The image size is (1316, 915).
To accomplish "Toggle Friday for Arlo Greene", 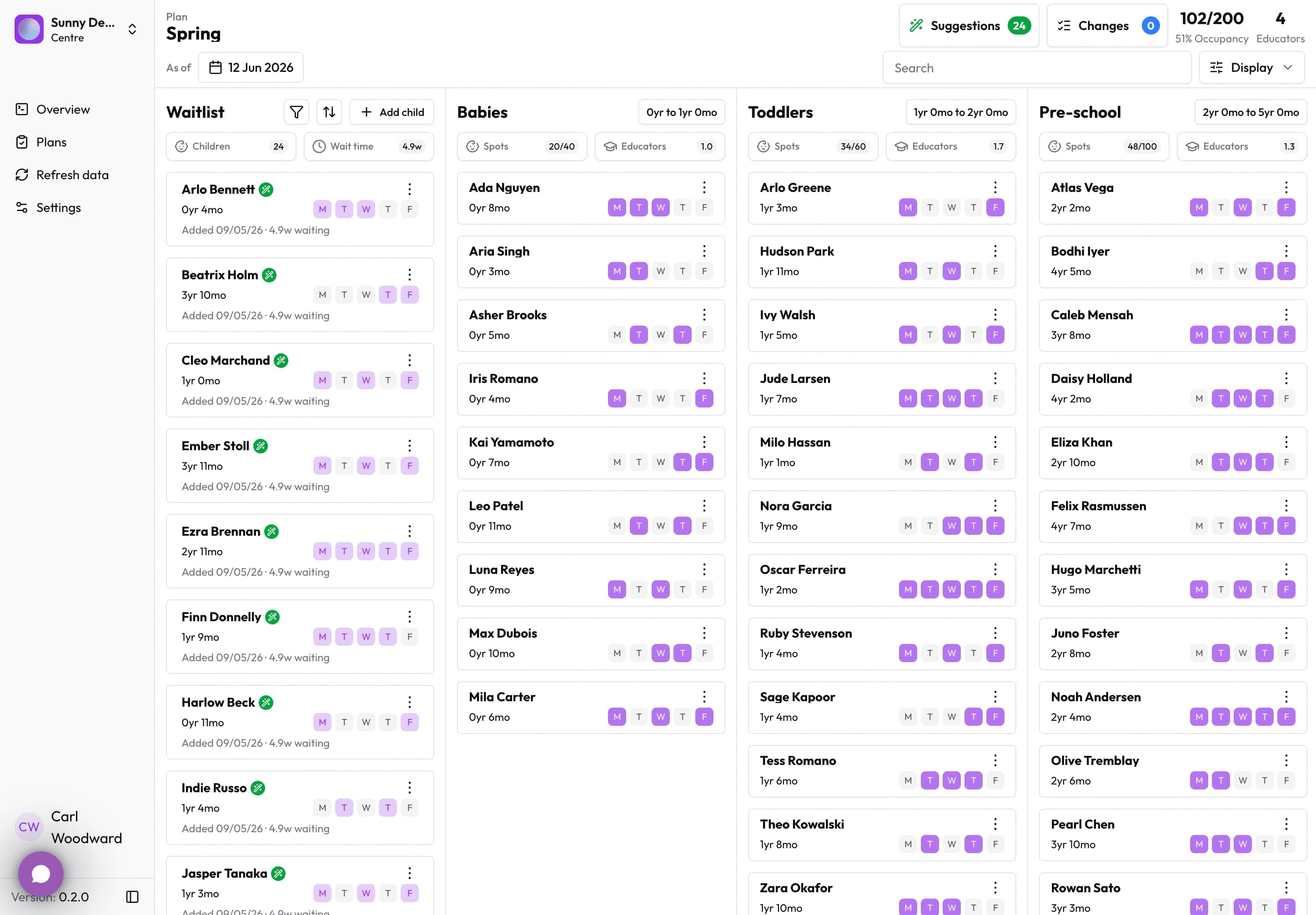I will tap(995, 207).
